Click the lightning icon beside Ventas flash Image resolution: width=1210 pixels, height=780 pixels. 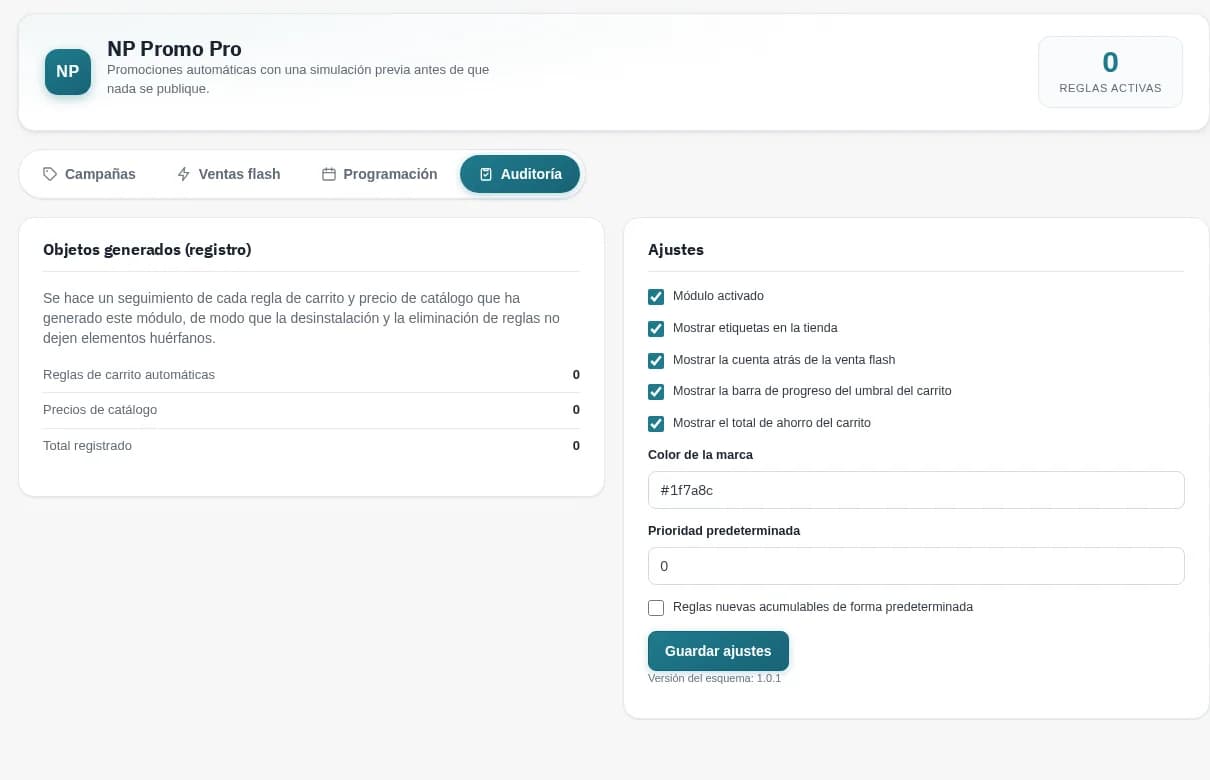click(x=183, y=174)
